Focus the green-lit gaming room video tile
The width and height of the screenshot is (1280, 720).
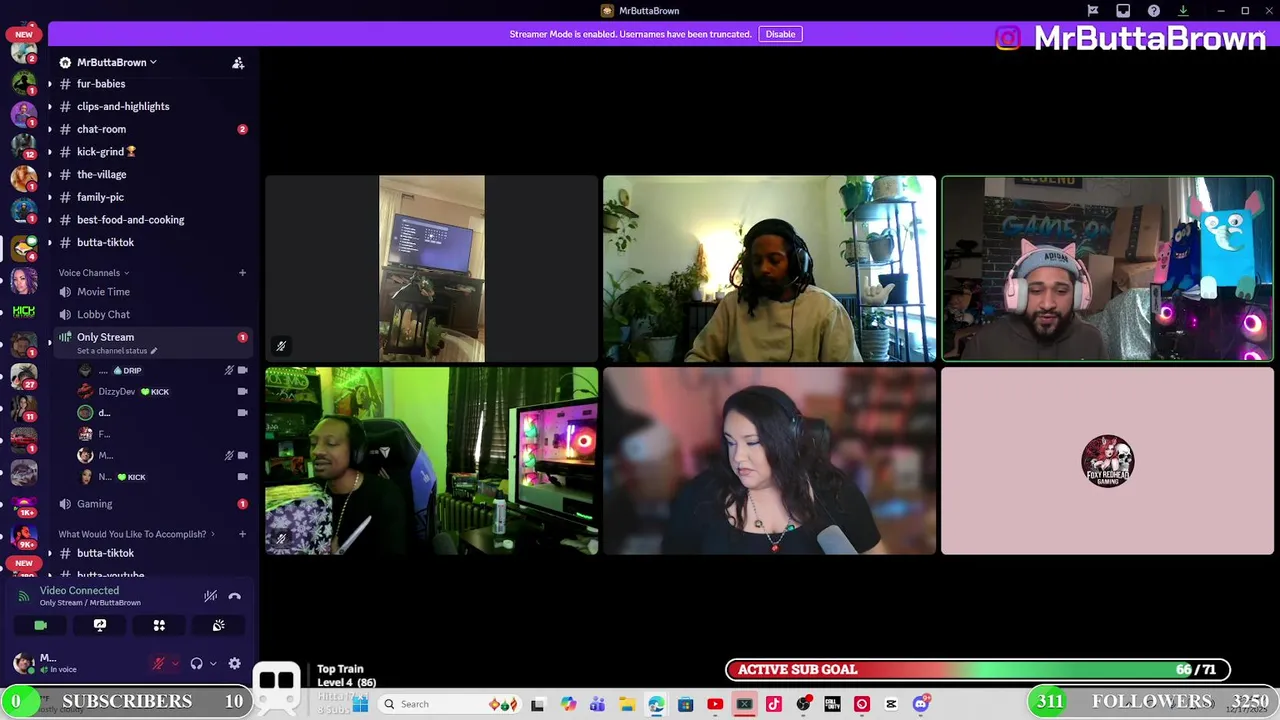pos(432,461)
